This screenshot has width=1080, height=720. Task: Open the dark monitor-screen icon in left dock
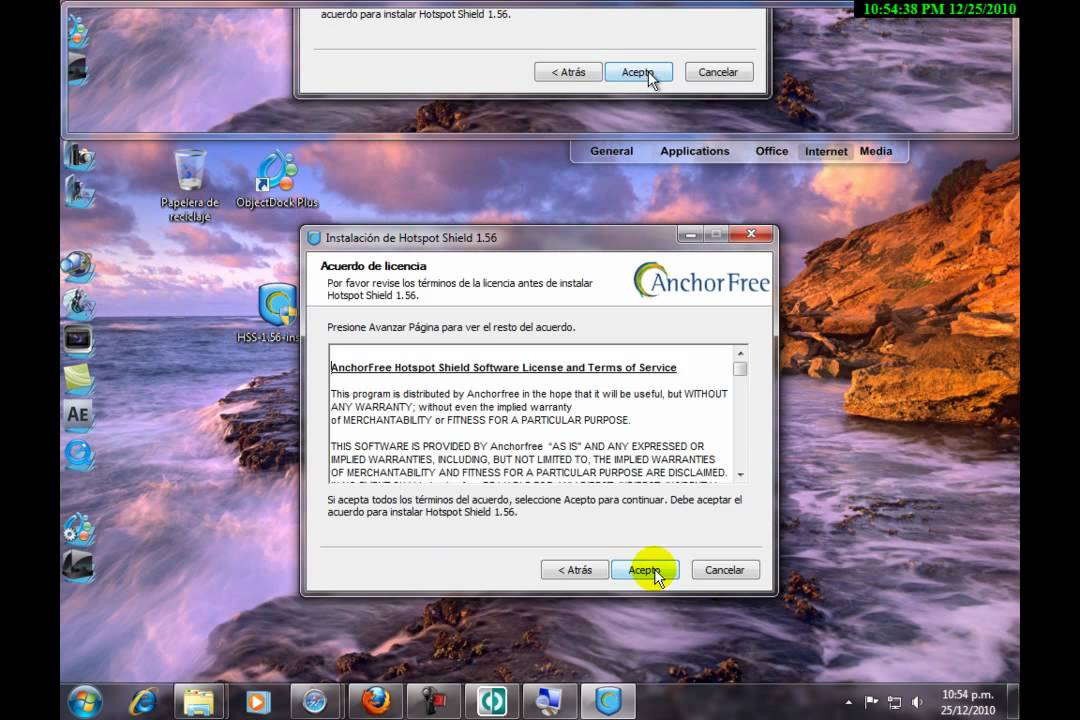(x=78, y=339)
